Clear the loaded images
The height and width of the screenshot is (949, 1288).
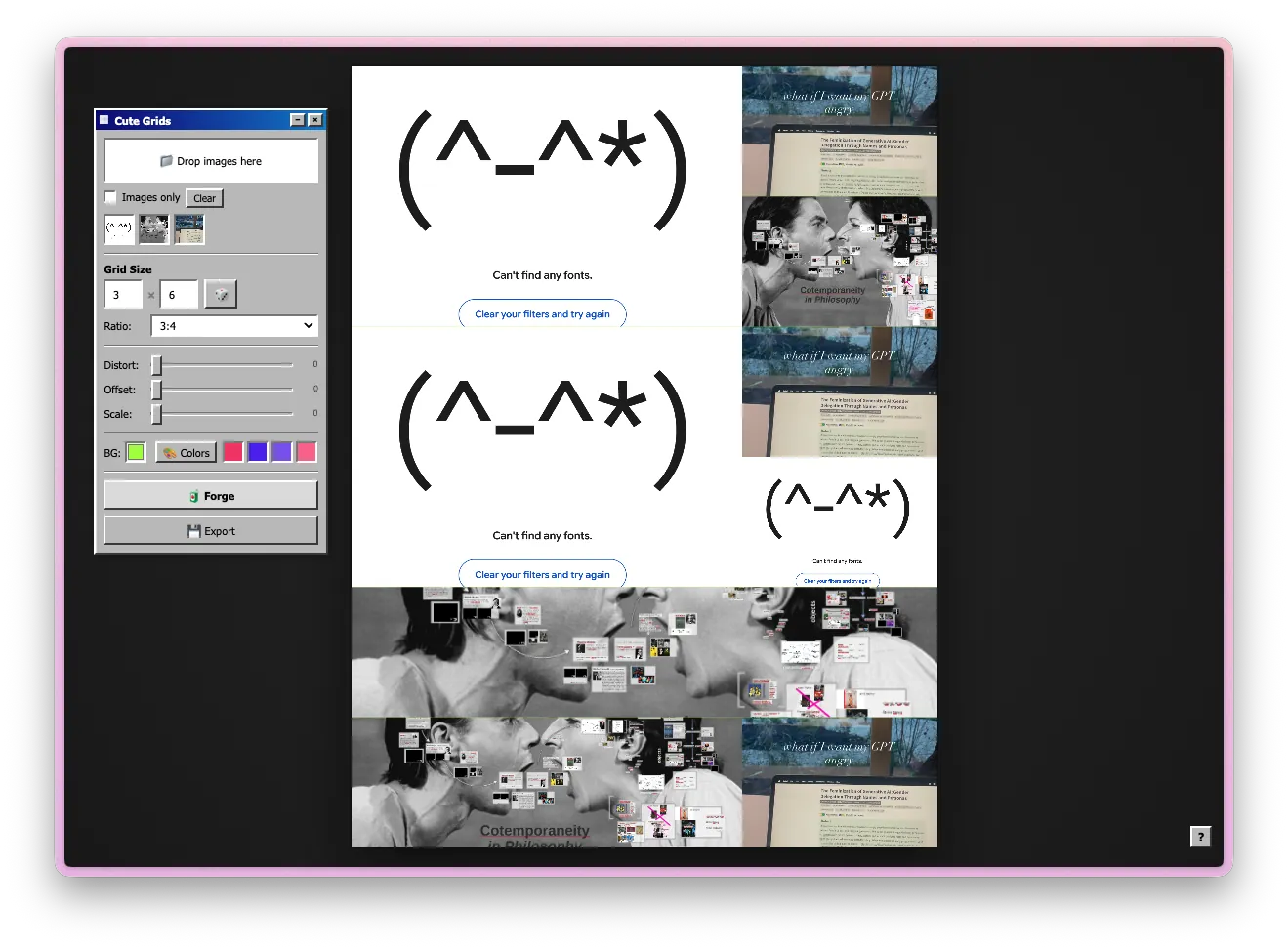(x=204, y=198)
